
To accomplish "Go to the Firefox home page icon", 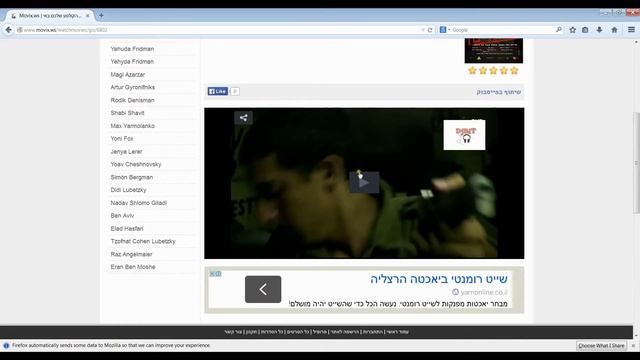I will (x=614, y=30).
